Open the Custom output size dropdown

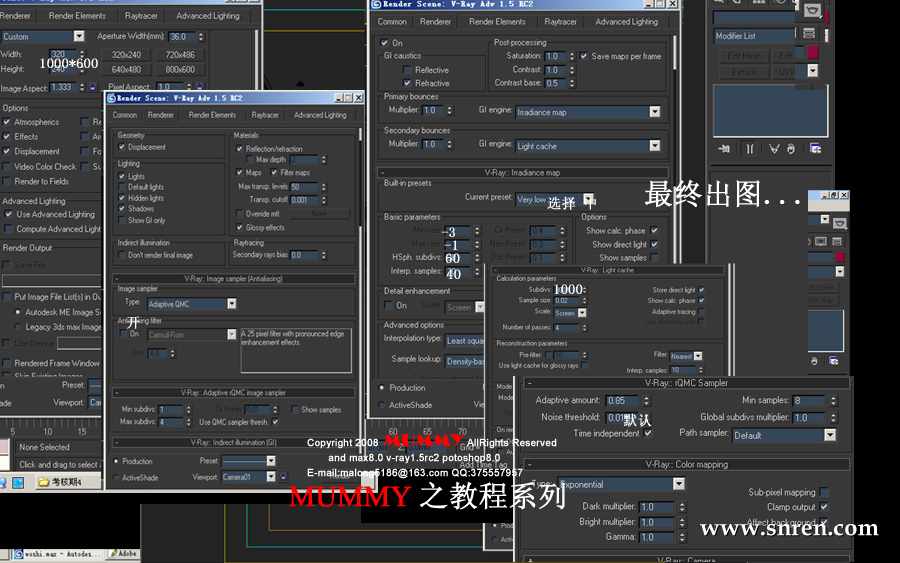click(x=43, y=36)
